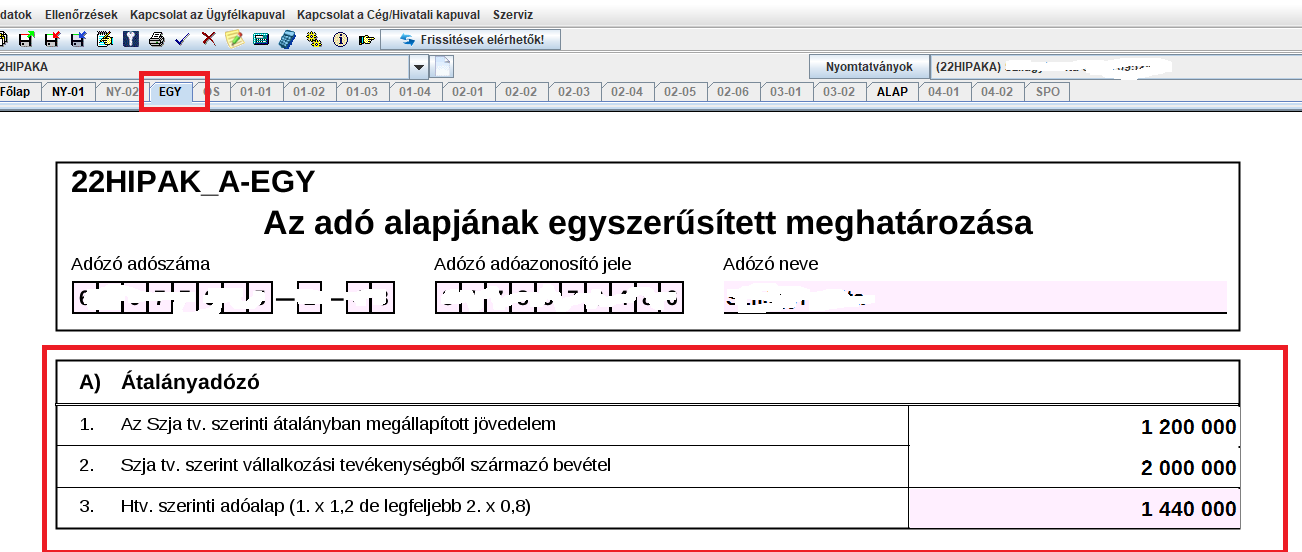Open the Ellenőrzések menu
The image size is (1302, 552).
click(x=81, y=15)
